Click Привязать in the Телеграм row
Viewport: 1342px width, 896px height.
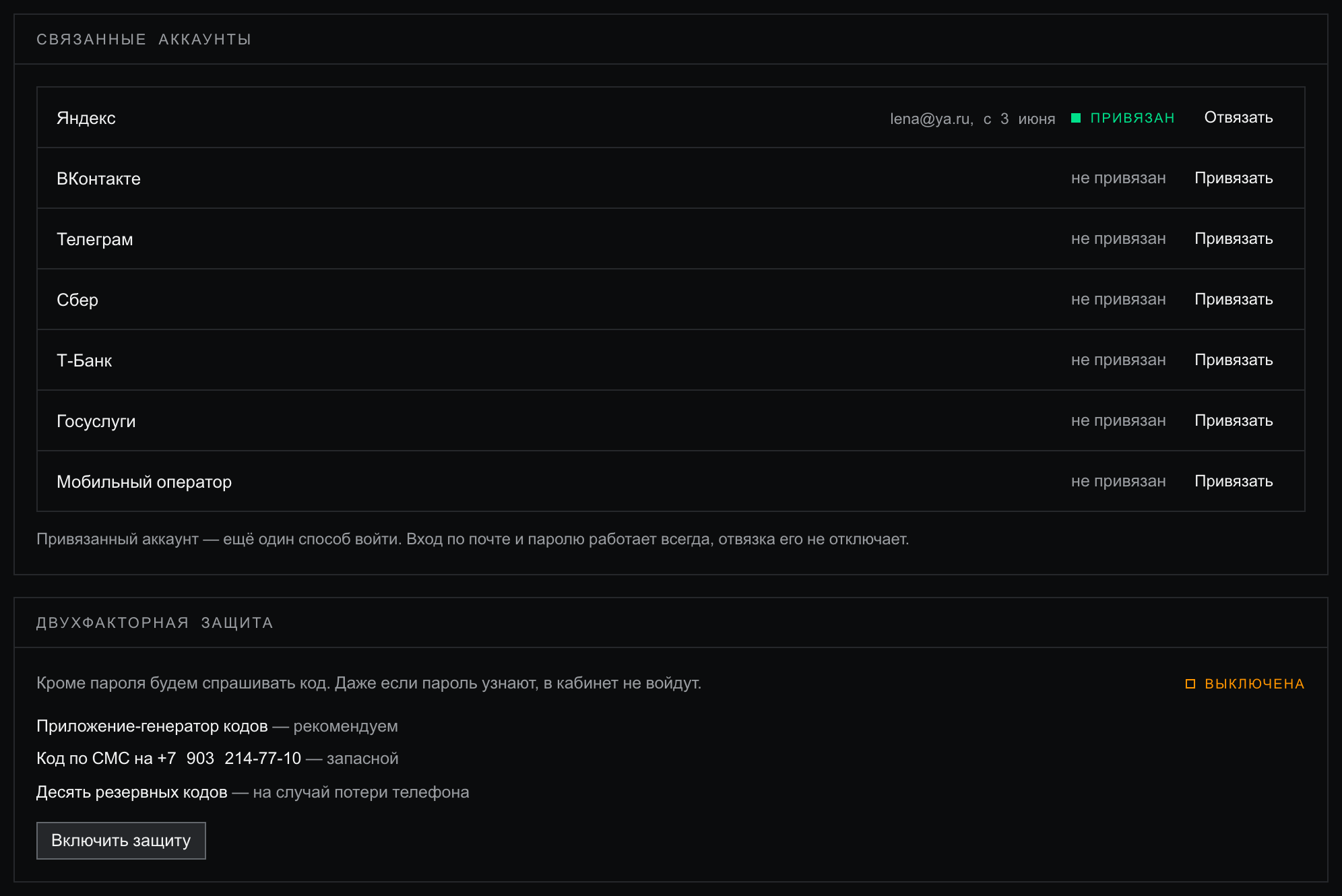(1234, 238)
